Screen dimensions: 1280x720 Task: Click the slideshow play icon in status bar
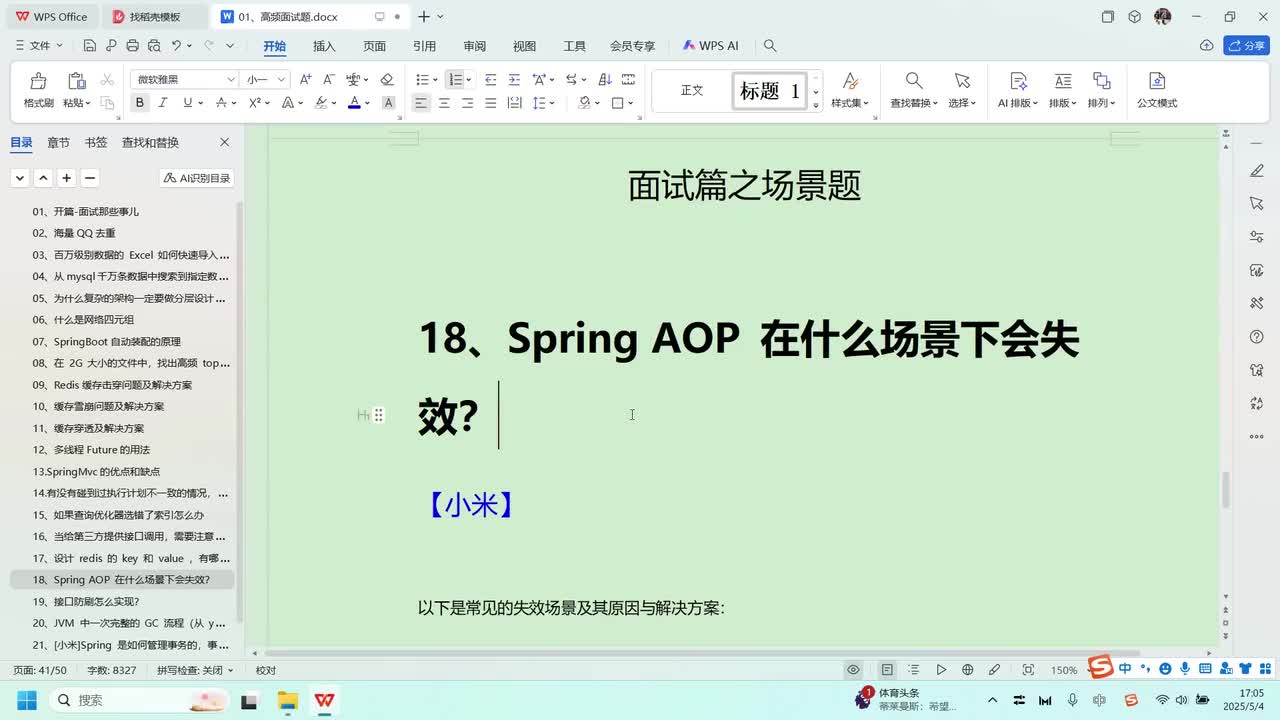point(941,670)
